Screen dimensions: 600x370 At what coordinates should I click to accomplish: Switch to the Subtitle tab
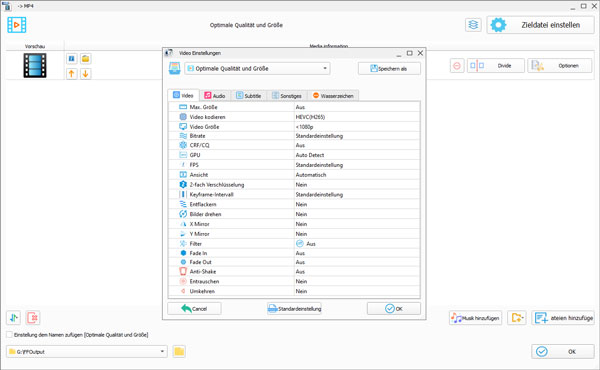249,96
